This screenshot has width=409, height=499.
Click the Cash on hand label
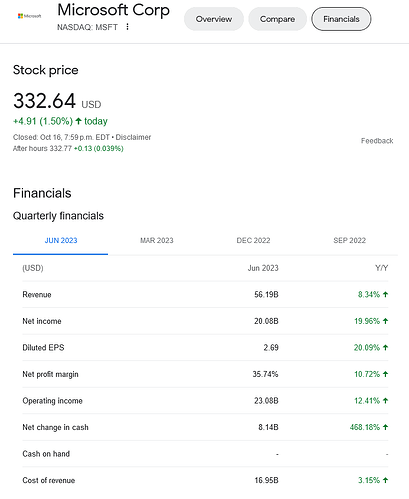click(x=46, y=454)
